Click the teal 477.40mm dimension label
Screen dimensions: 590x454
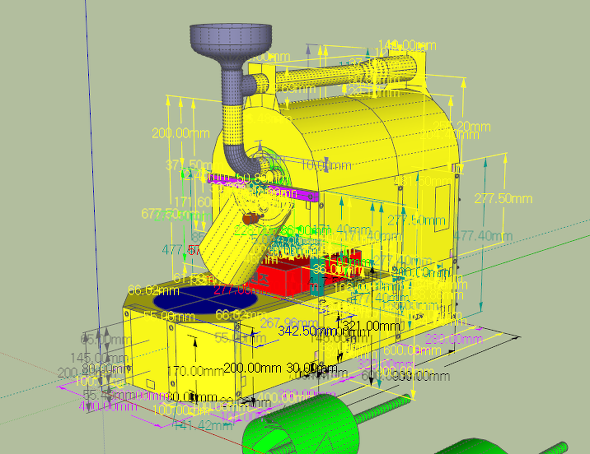pyautogui.click(x=483, y=236)
